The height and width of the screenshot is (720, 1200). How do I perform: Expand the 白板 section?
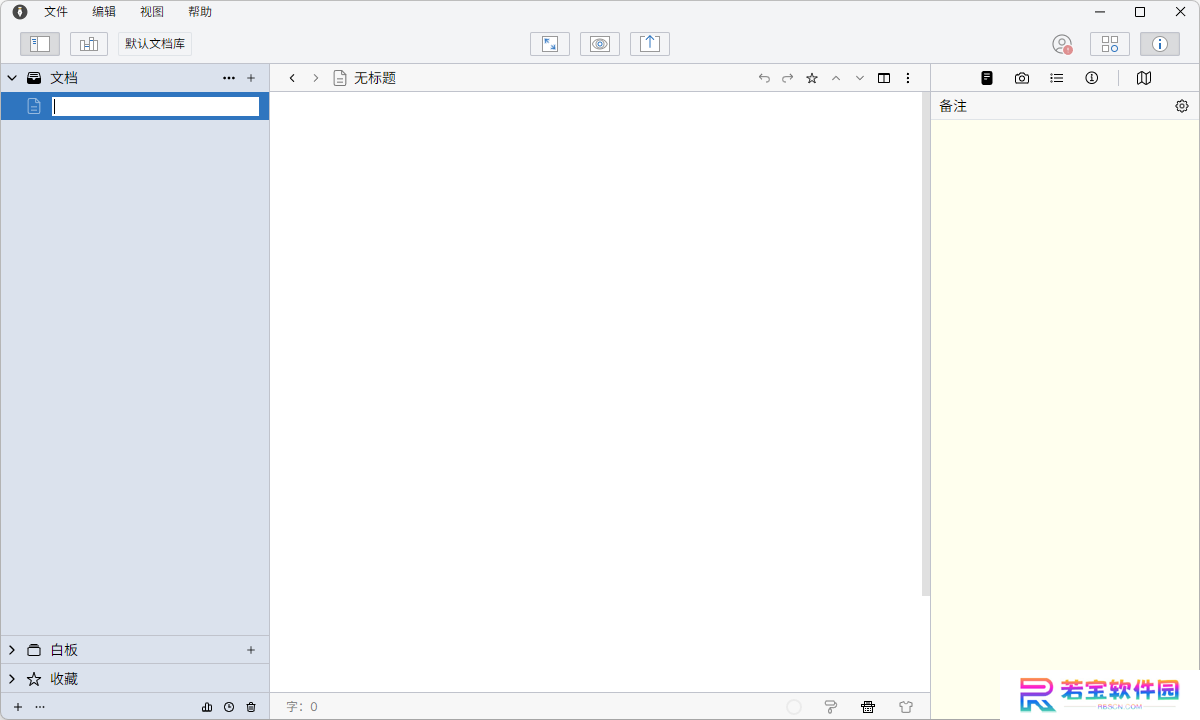pyautogui.click(x=12, y=650)
